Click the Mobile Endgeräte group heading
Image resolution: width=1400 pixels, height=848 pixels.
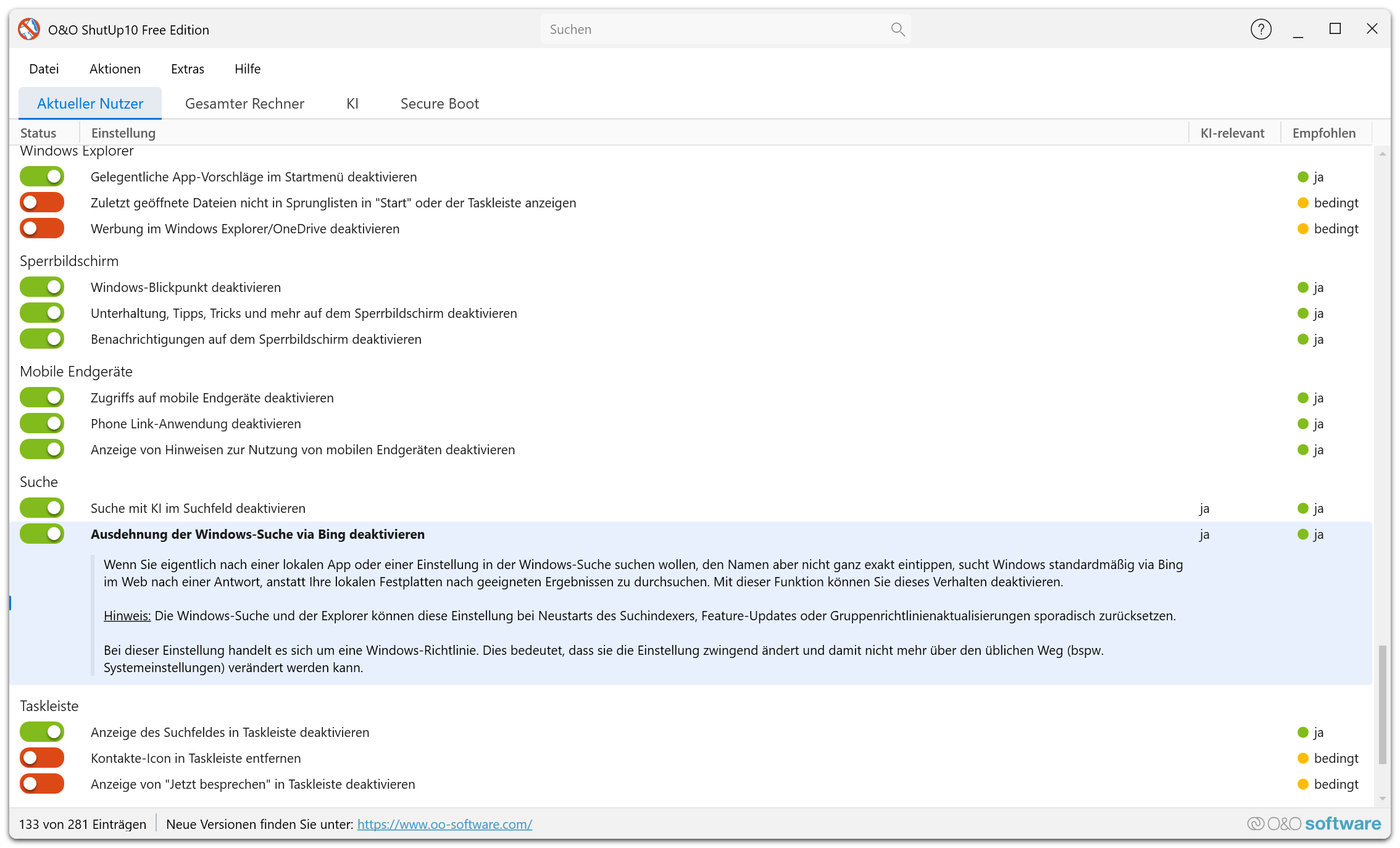click(76, 372)
